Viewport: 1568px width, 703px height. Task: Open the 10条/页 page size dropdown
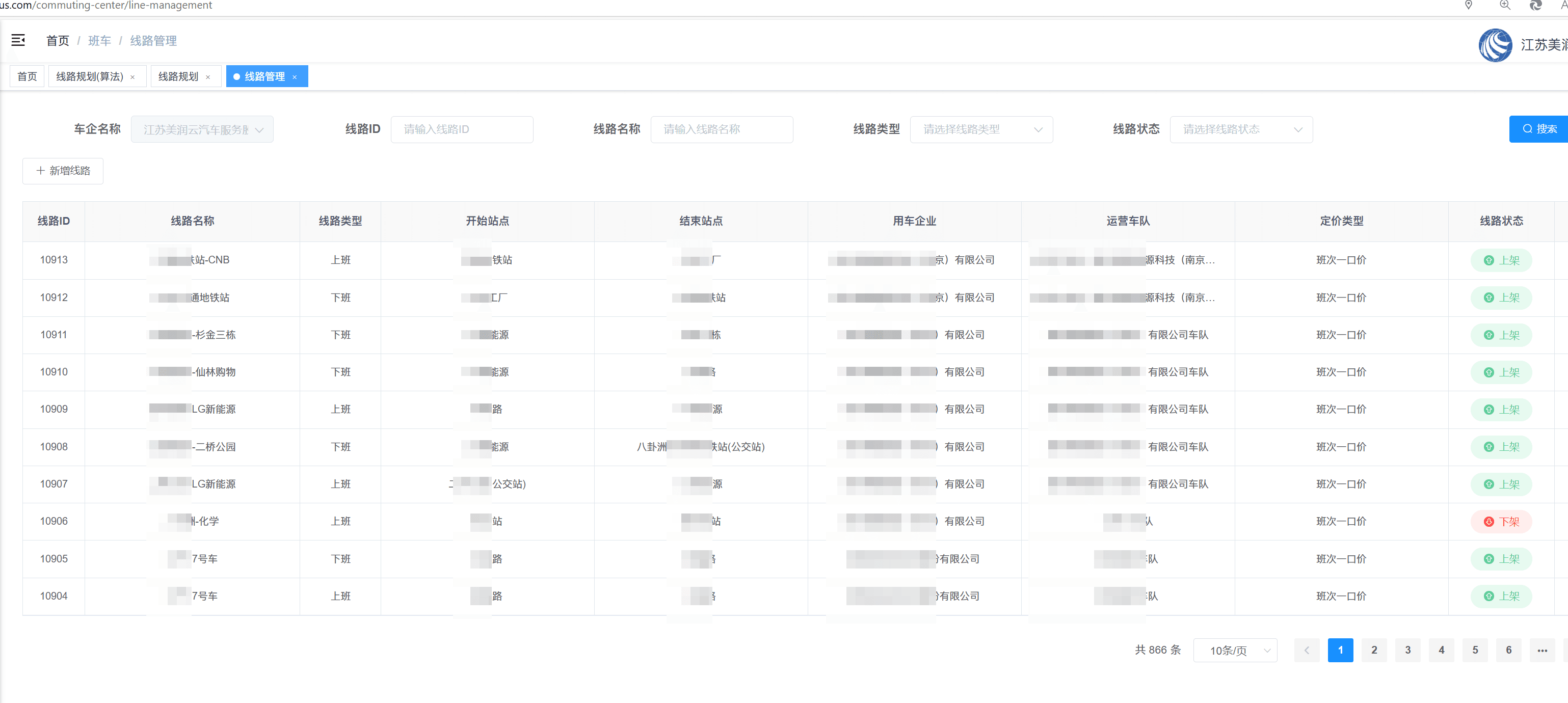tap(1235, 650)
